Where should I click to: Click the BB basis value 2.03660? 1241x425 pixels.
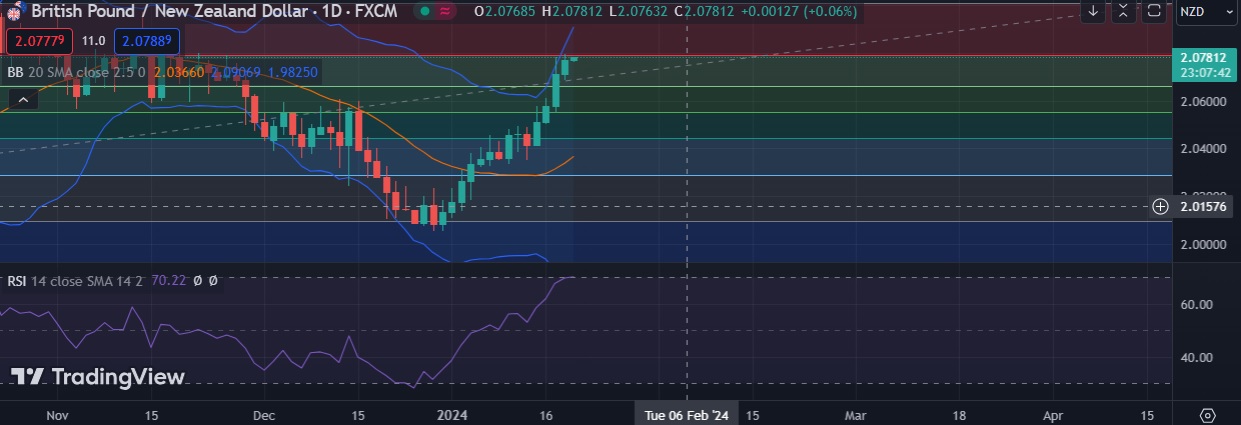181,72
